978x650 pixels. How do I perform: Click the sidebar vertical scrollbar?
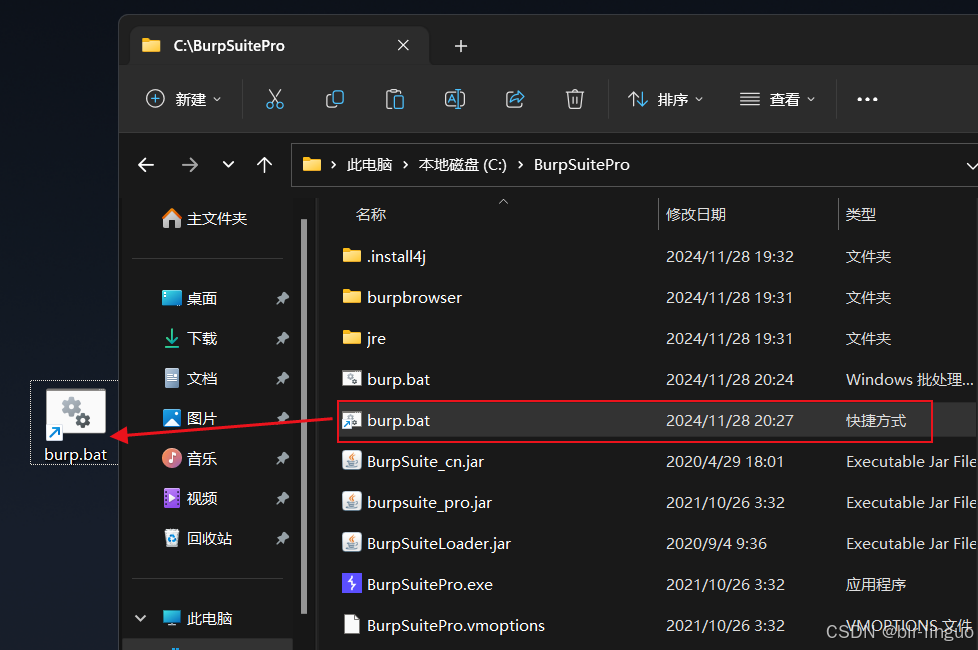[304, 415]
